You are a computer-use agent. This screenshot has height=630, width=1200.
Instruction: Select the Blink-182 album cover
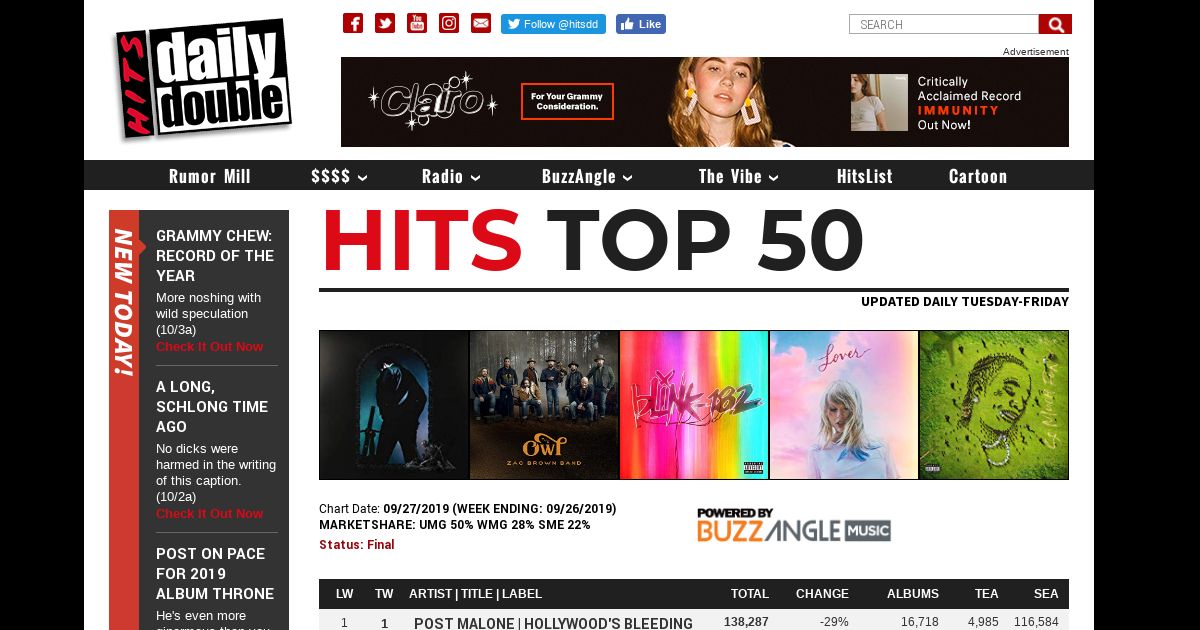click(x=694, y=405)
